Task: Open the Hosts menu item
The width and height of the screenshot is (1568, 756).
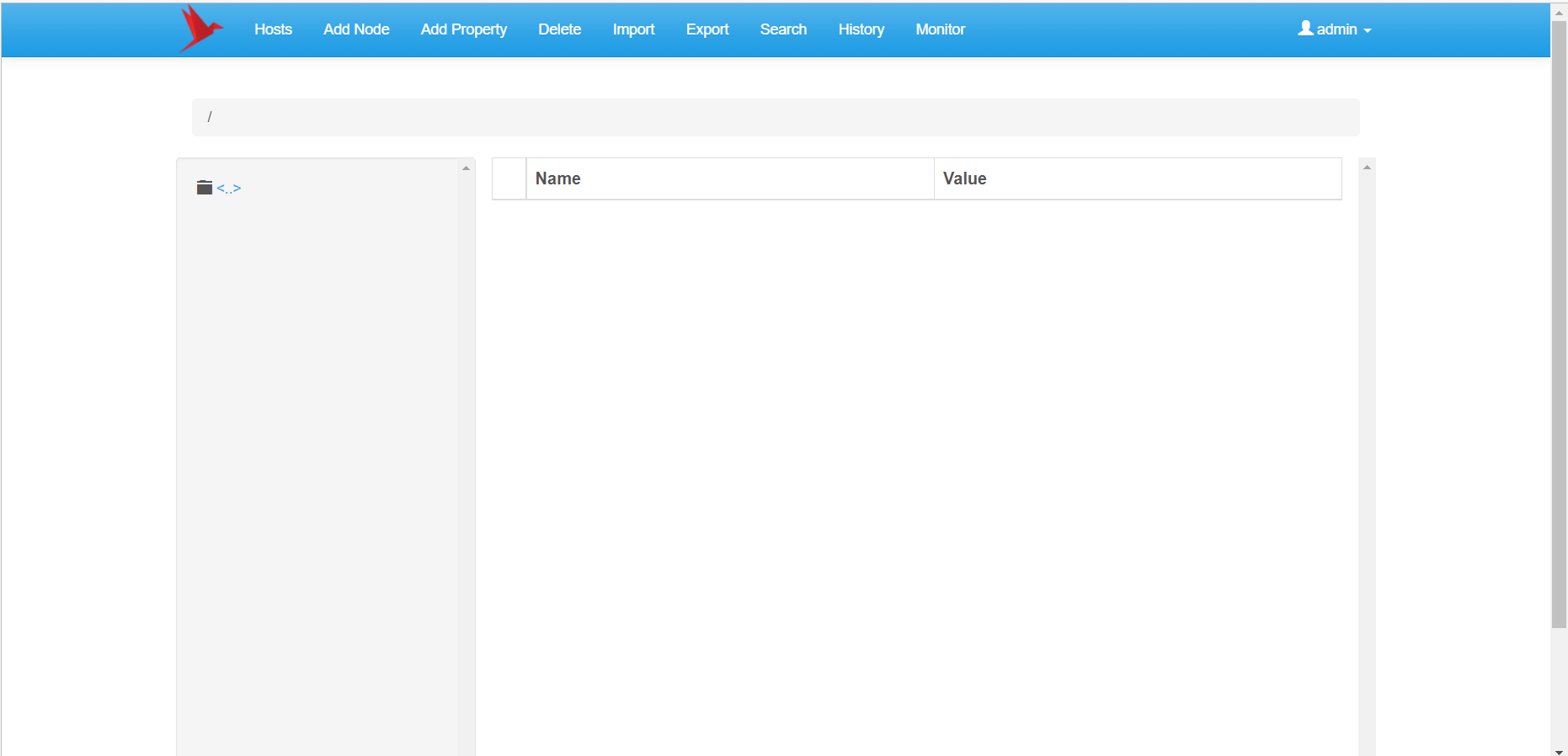Action: [274, 29]
